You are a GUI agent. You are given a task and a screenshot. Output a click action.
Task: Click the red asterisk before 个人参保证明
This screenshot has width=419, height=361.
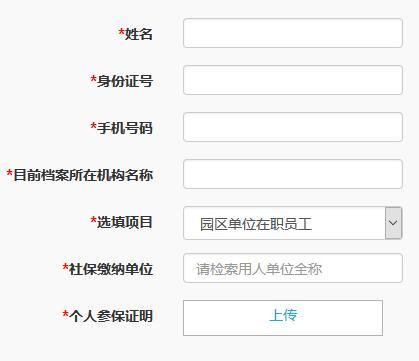pyautogui.click(x=66, y=314)
